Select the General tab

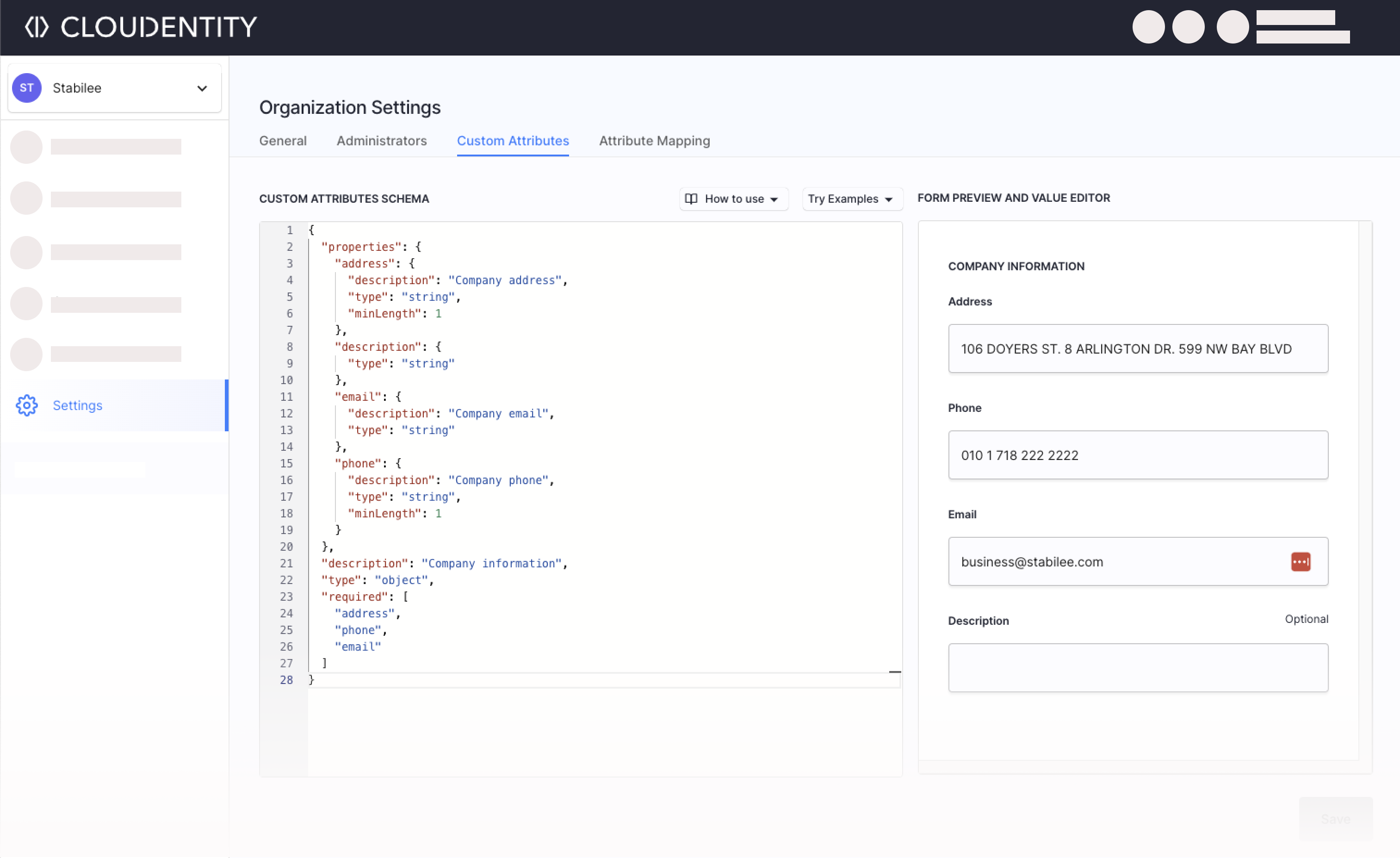pyautogui.click(x=283, y=140)
